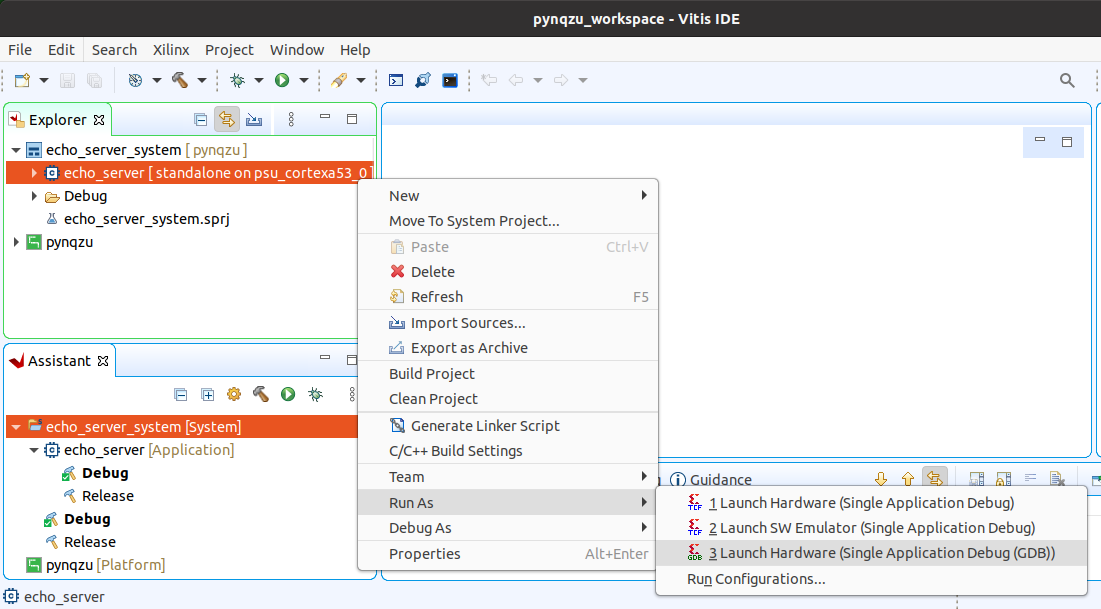The image size is (1101, 609).
Task: Expand all in Assistant panel
Action: 207,395
